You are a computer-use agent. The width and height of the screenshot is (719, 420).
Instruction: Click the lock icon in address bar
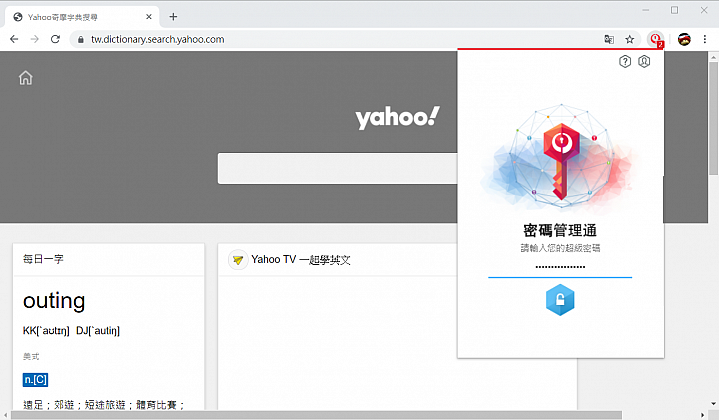pos(81,39)
